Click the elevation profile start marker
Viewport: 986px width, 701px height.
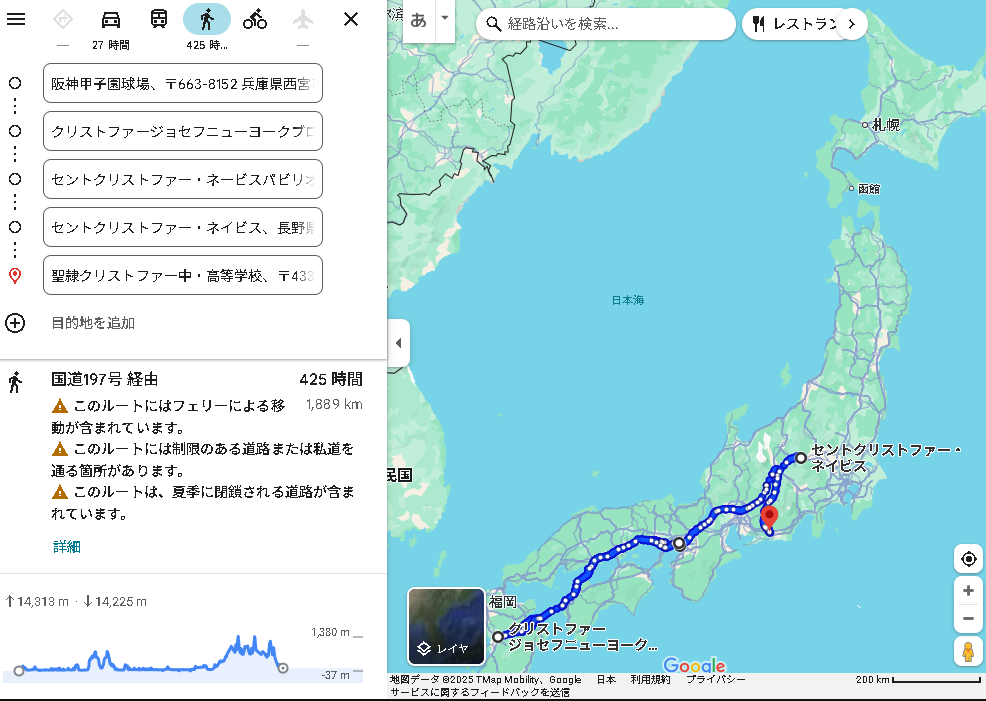(19, 671)
